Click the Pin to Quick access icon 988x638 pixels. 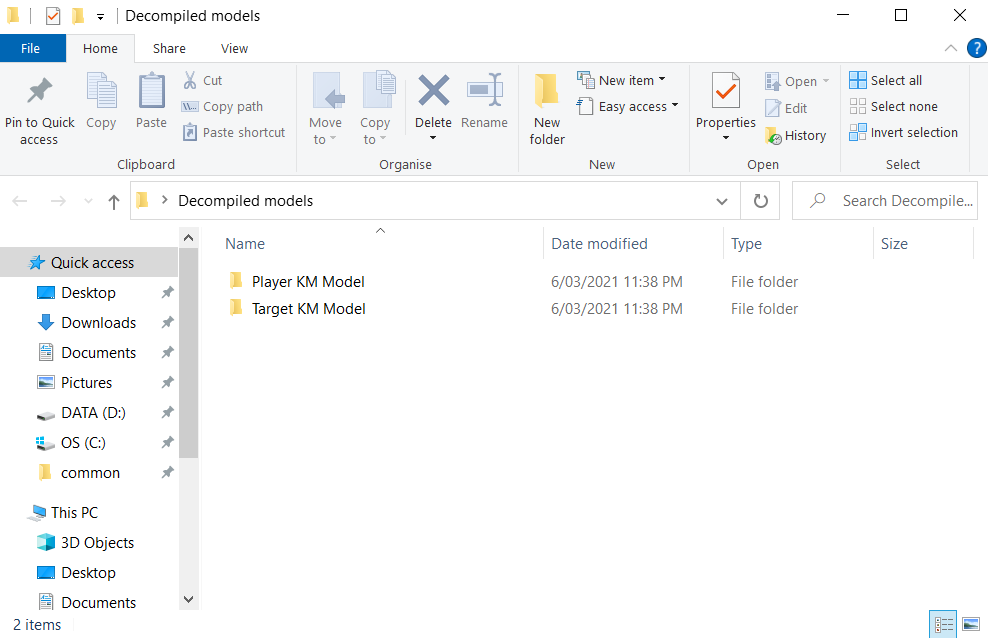pos(39,92)
